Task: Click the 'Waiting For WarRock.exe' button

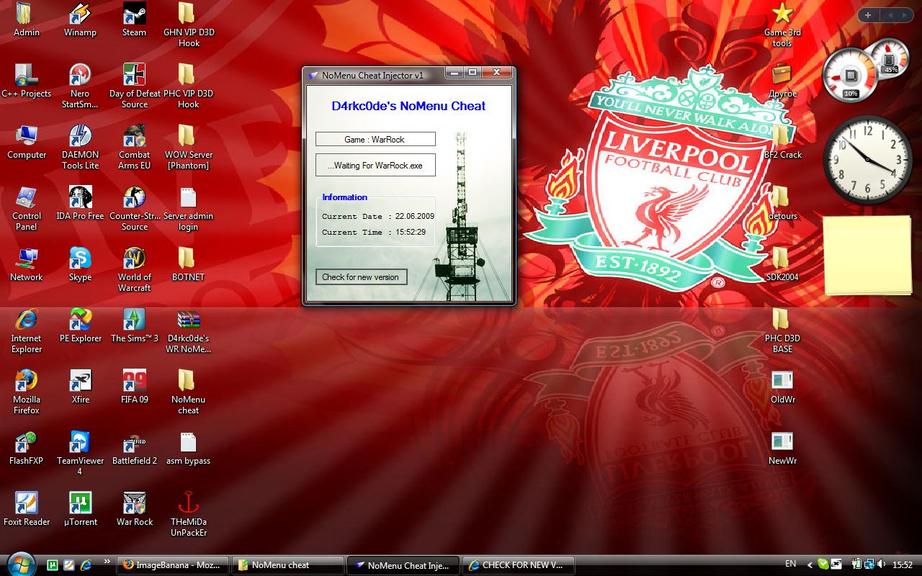Action: (x=375, y=165)
